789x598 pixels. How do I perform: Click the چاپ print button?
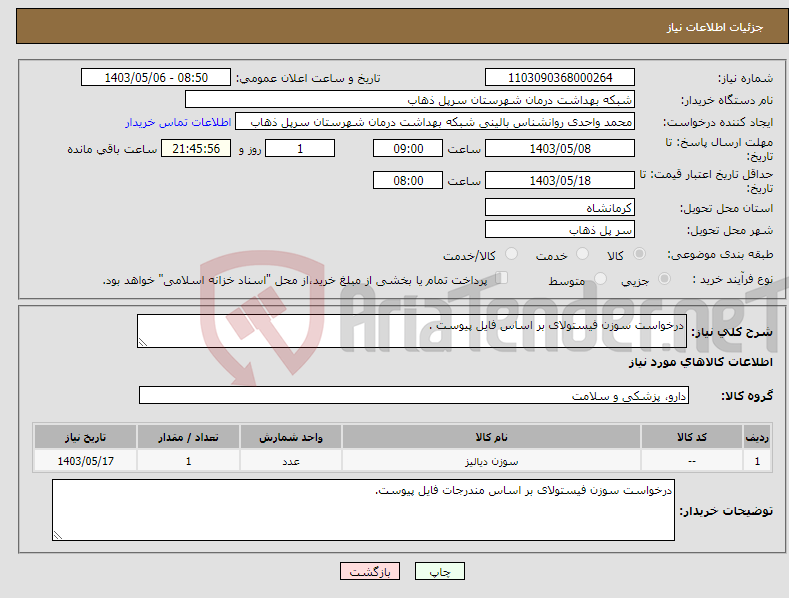pyautogui.click(x=440, y=571)
